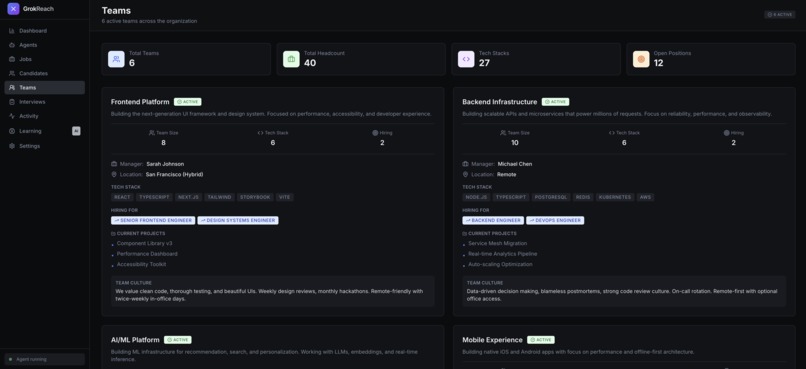Screen dimensions: 806x369
Task: Click Service Mesh Migration project
Action: [498, 244]
